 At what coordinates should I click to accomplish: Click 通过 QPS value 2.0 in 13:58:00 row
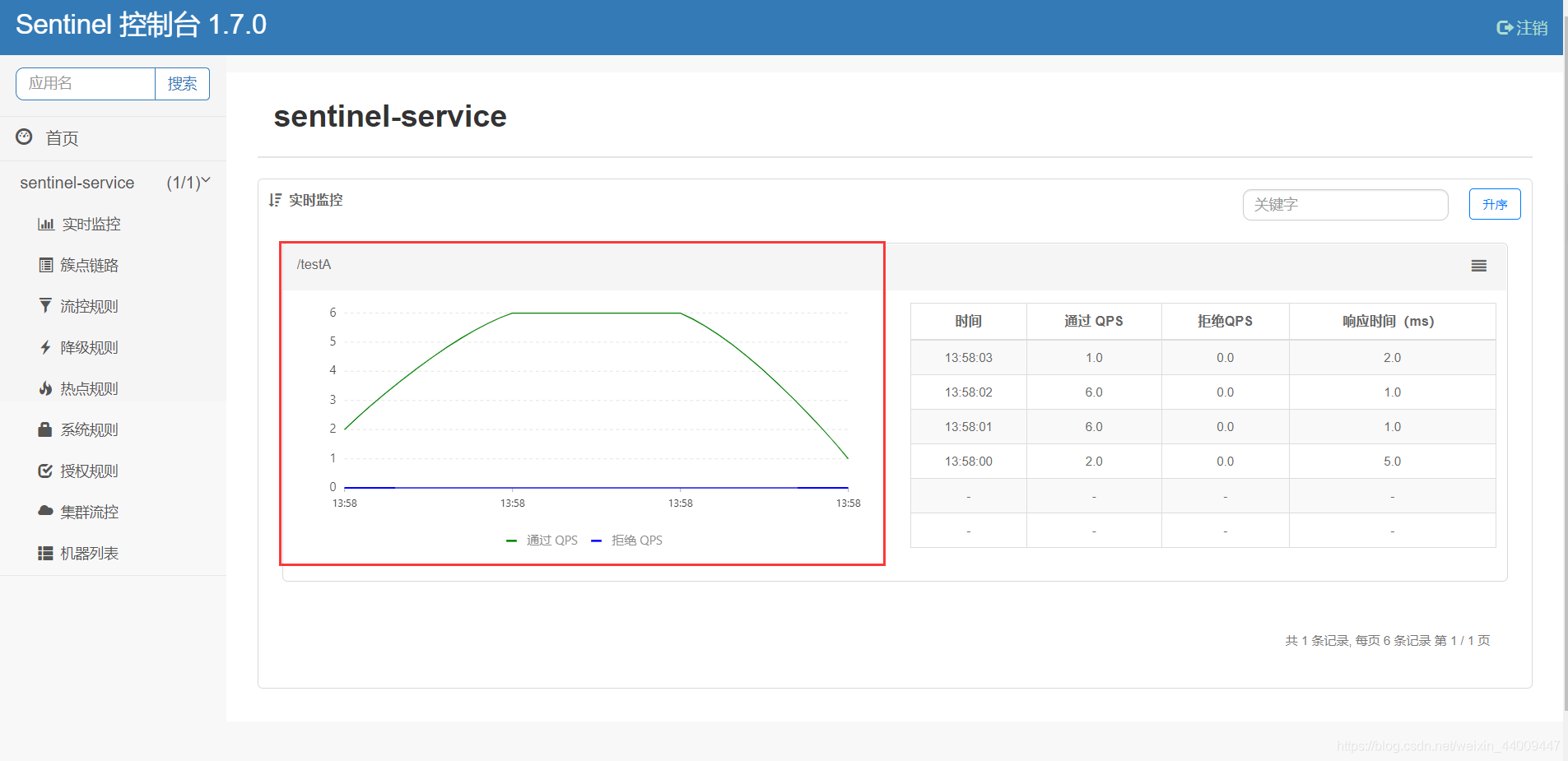(1093, 462)
